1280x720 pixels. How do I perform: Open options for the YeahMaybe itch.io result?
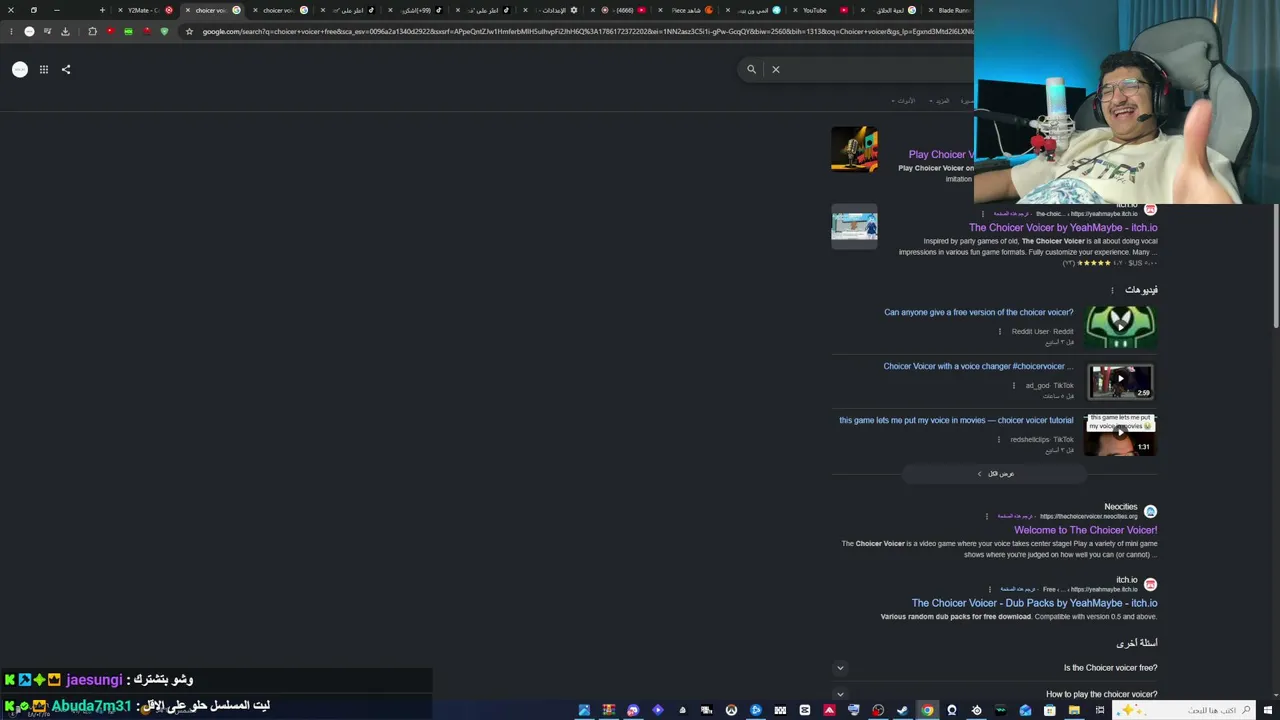click(x=982, y=214)
